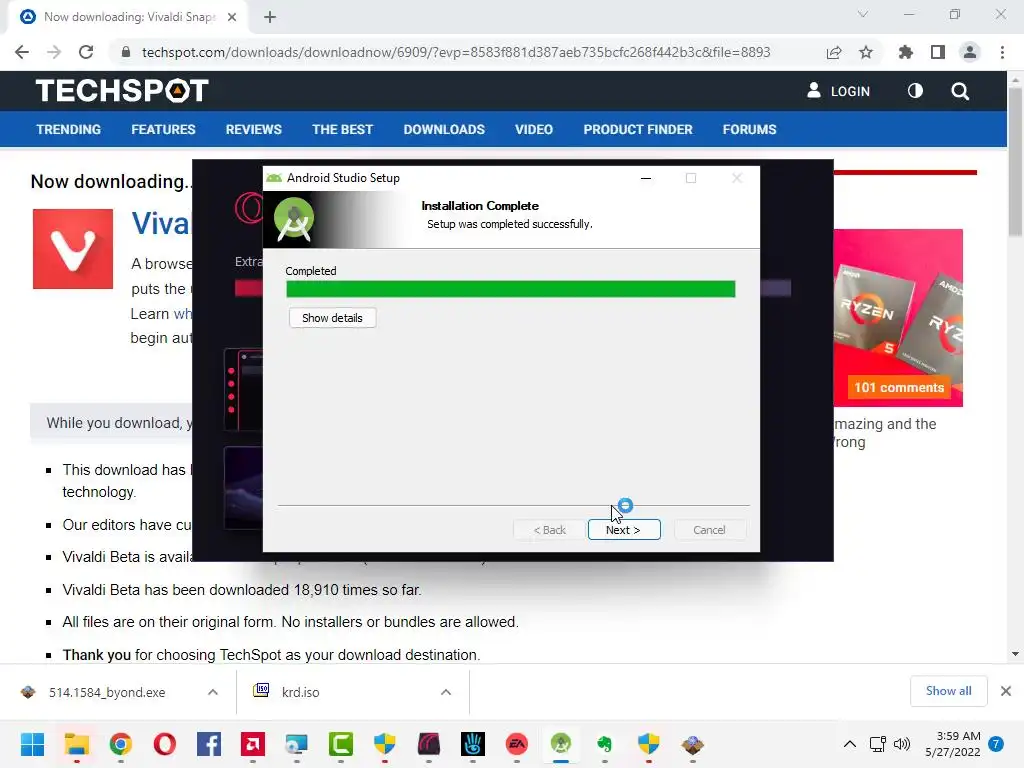Open TRENDING menu item
1024x768 pixels.
69,129
